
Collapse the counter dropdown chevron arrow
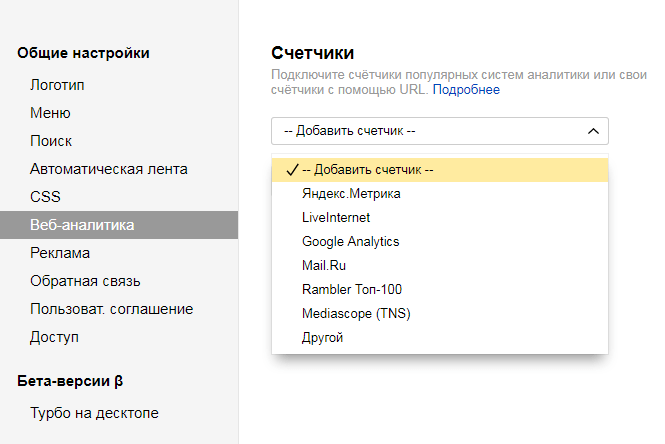[x=592, y=131]
